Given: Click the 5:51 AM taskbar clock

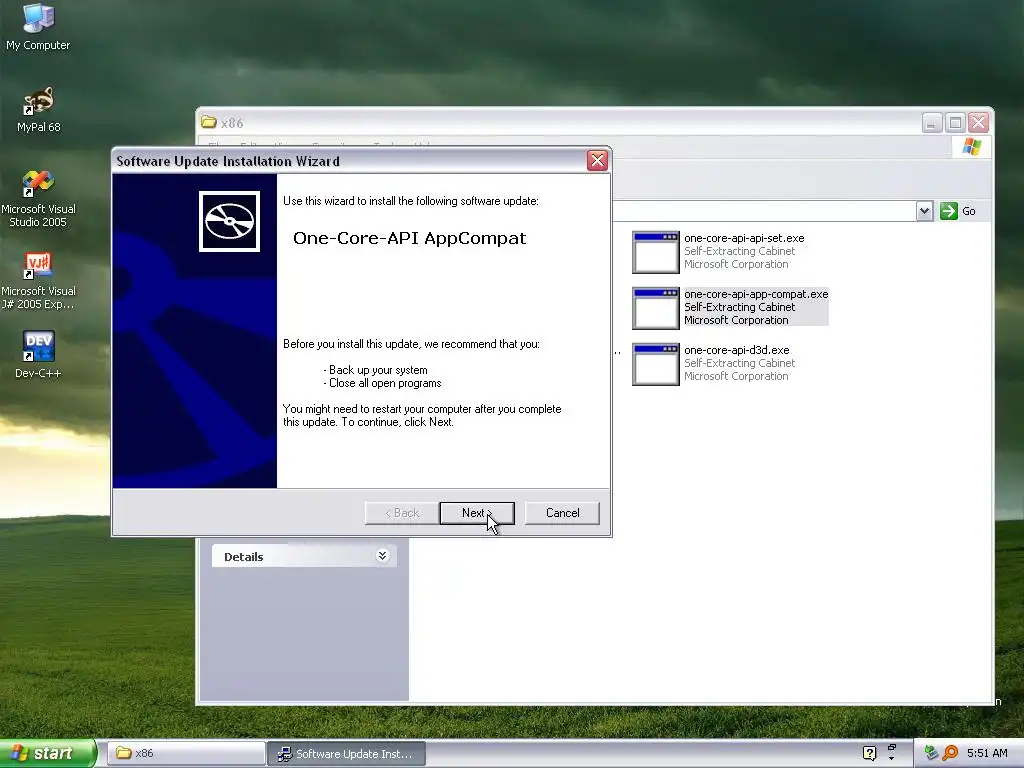Looking at the screenshot, I should point(987,753).
